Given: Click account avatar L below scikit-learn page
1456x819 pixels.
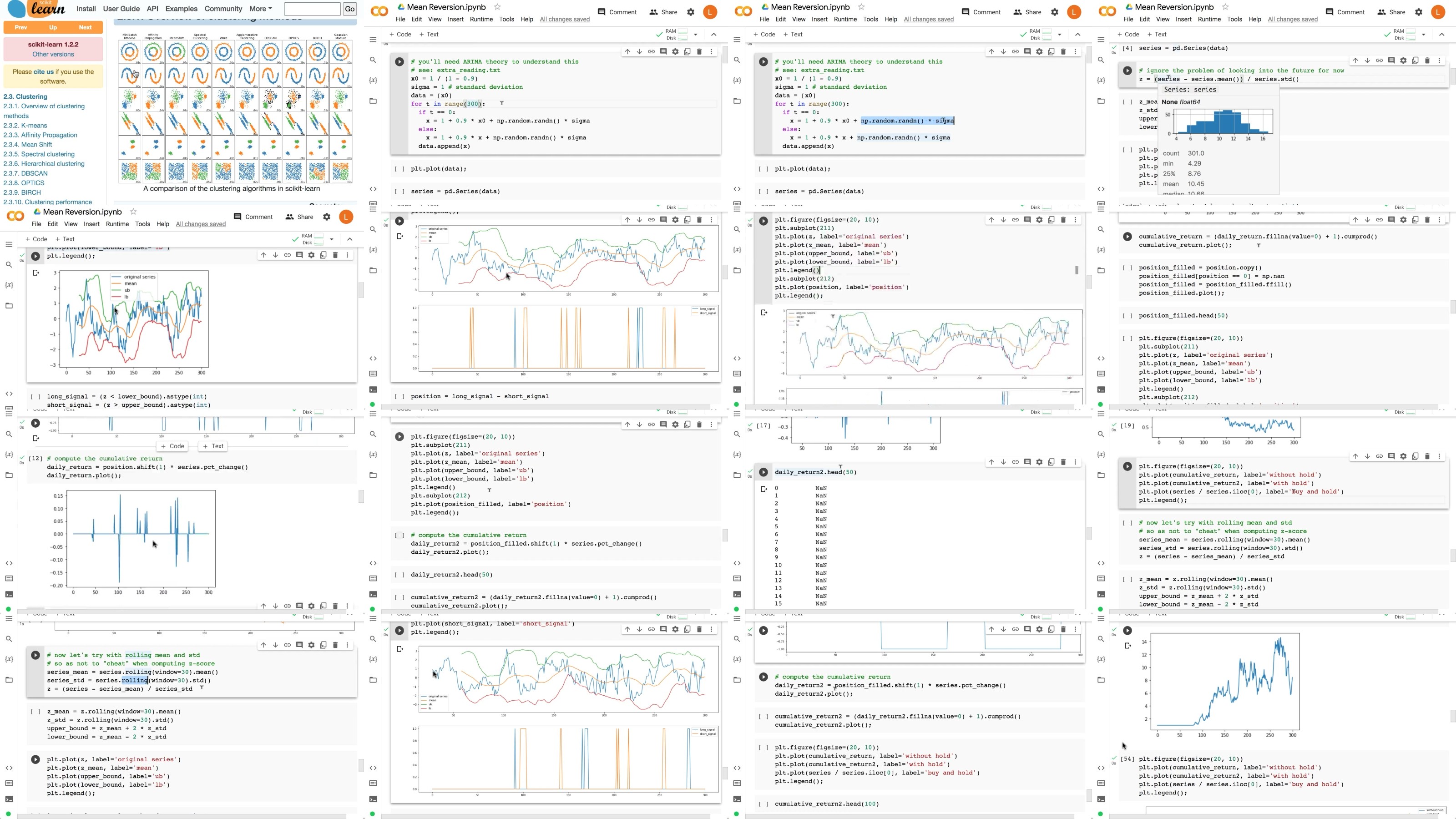Looking at the screenshot, I should (x=346, y=217).
